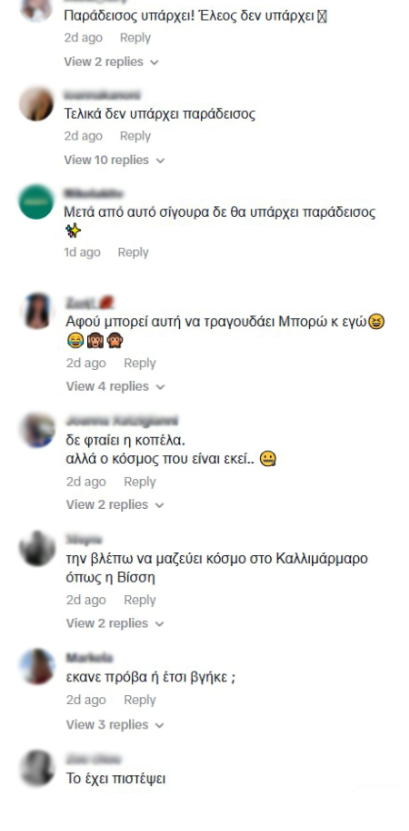The width and height of the screenshot is (409, 831).
Task: Open the green avatar commenter's profile
Action: tap(37, 202)
